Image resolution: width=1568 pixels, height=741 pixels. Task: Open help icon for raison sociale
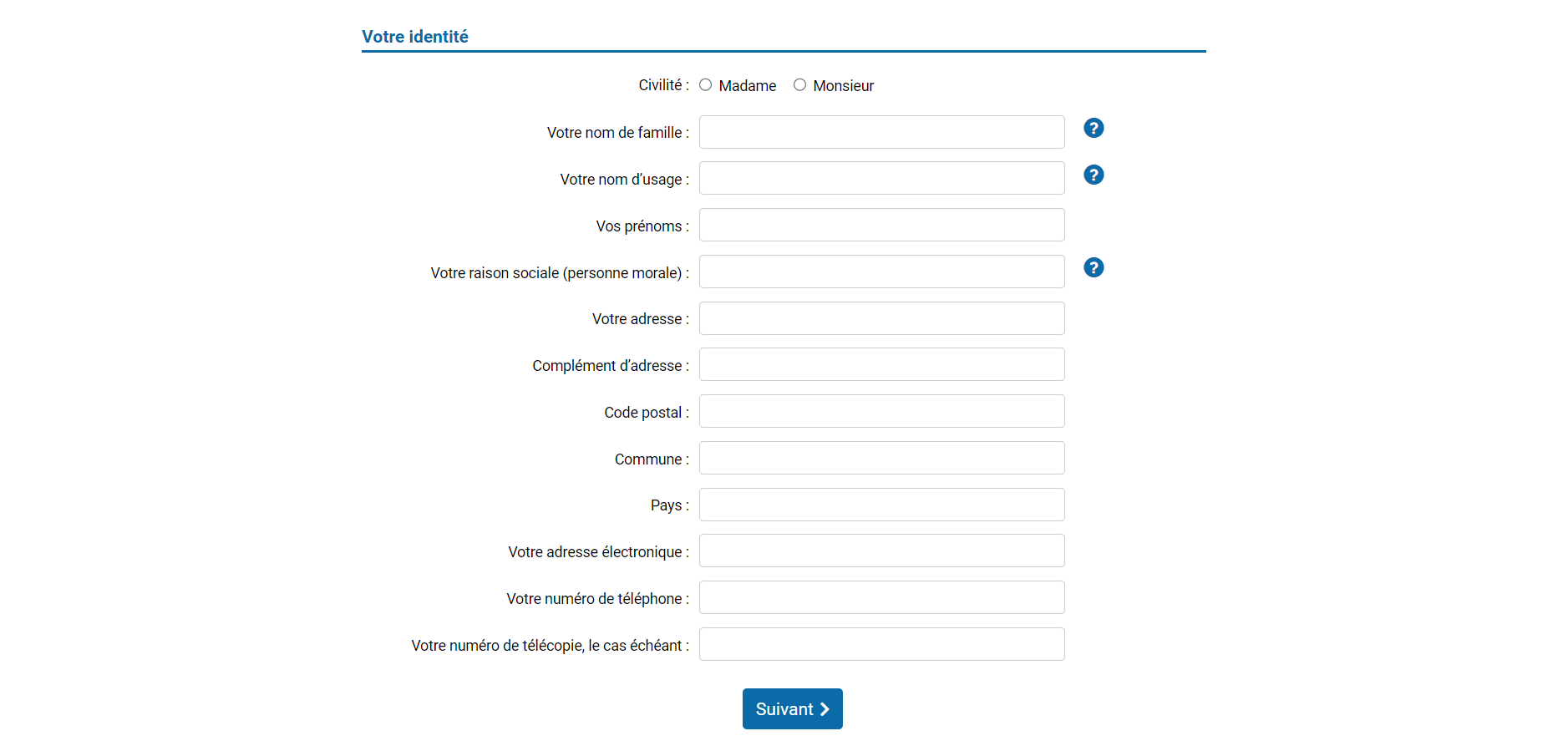point(1094,267)
